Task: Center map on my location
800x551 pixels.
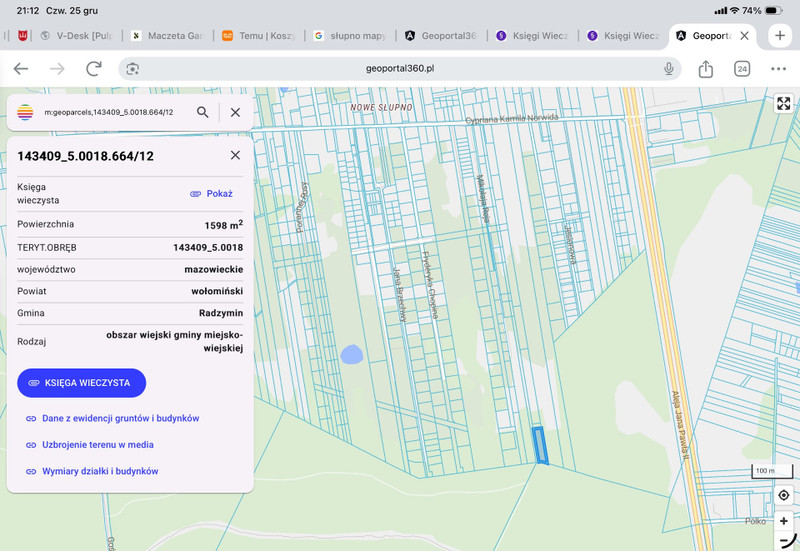Action: tap(783, 496)
